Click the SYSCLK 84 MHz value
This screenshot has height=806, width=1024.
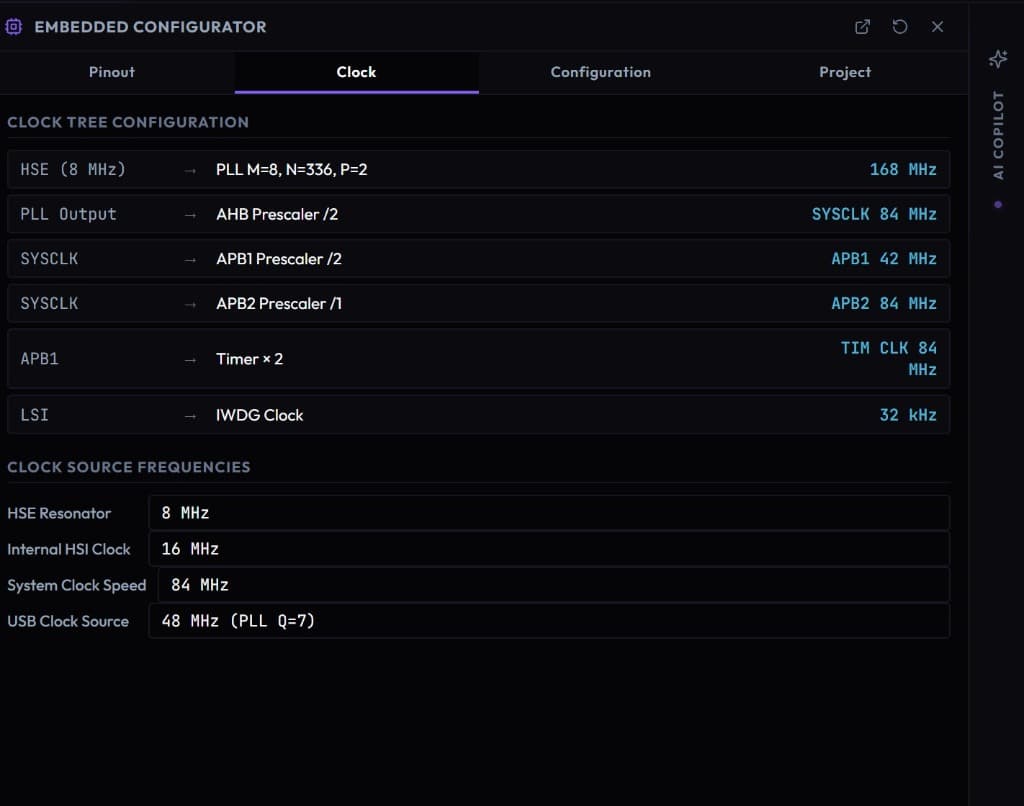874,214
